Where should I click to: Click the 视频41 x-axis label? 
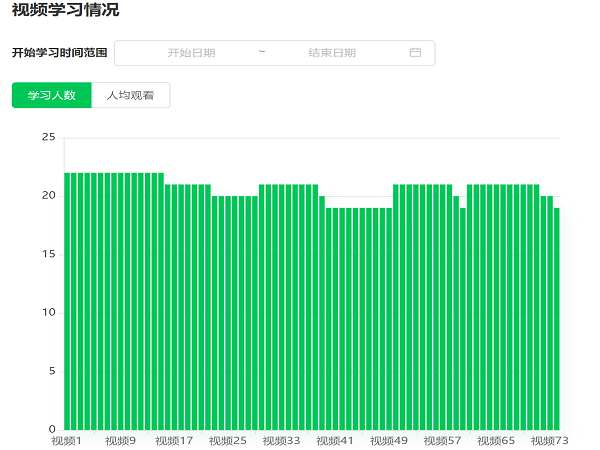pyautogui.click(x=335, y=441)
